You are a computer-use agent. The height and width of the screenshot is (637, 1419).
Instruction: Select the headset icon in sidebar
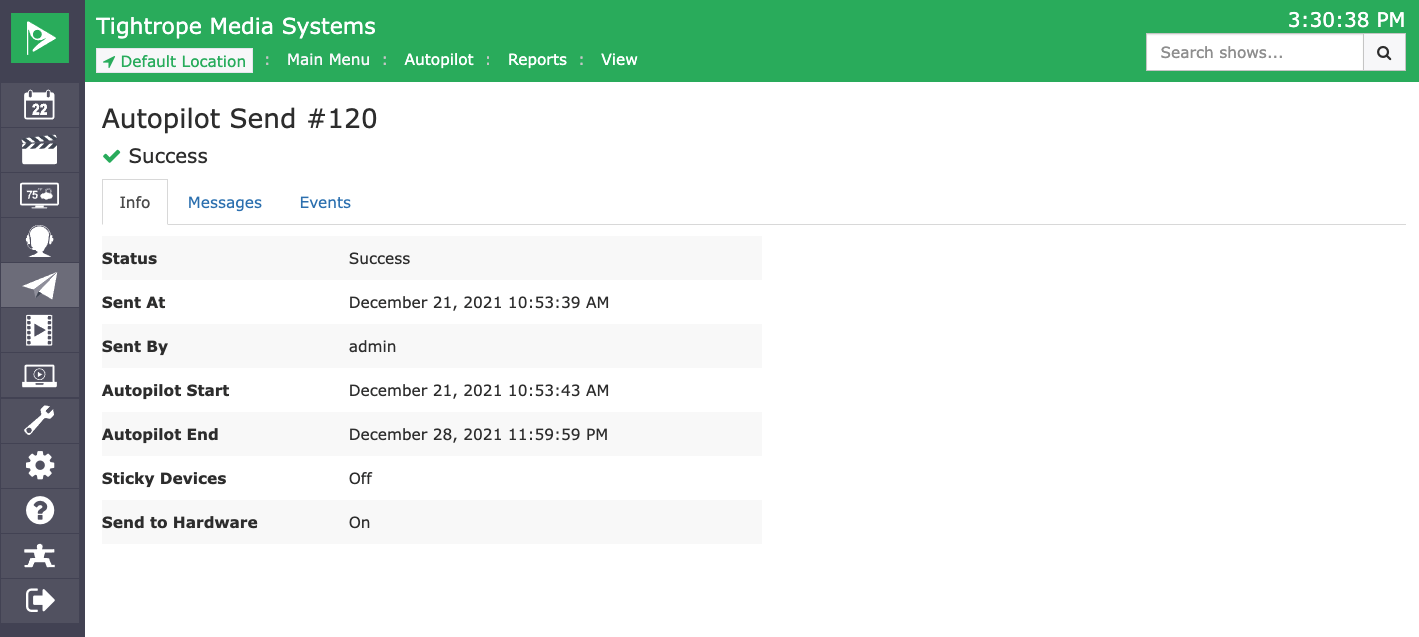click(40, 240)
